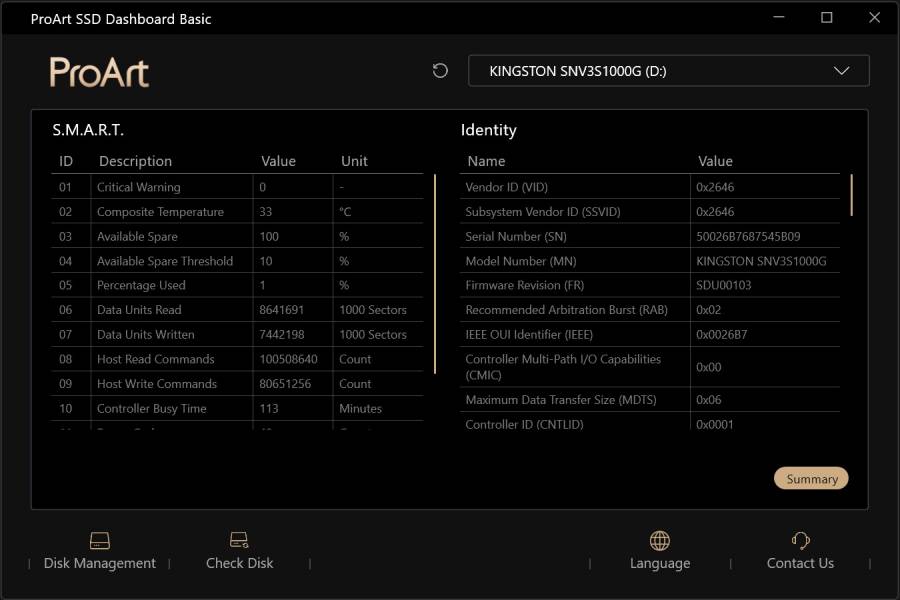
Task: Click the KINGSTON SNV3S1000G model value
Action: point(761,261)
